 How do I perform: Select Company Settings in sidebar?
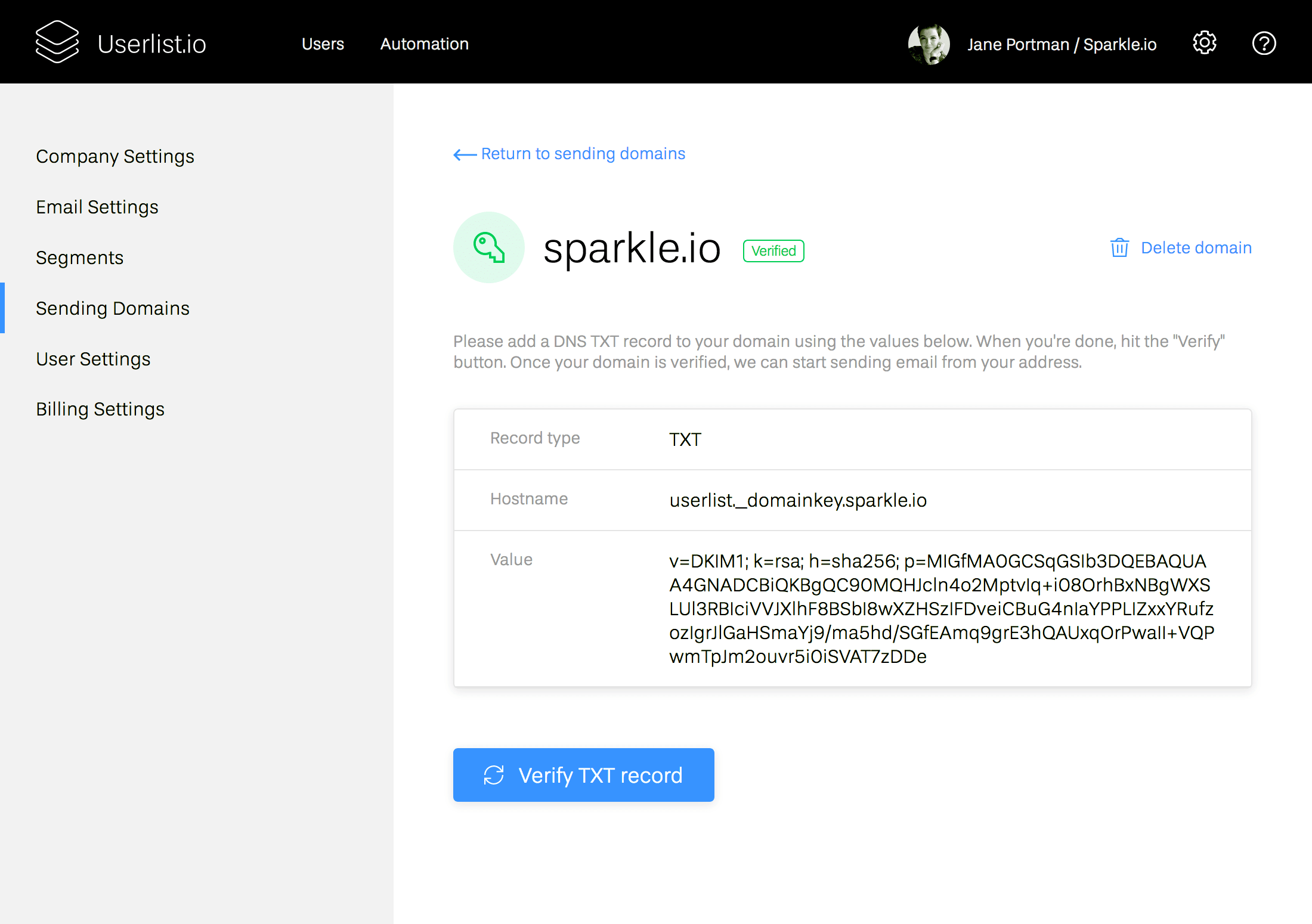click(115, 156)
